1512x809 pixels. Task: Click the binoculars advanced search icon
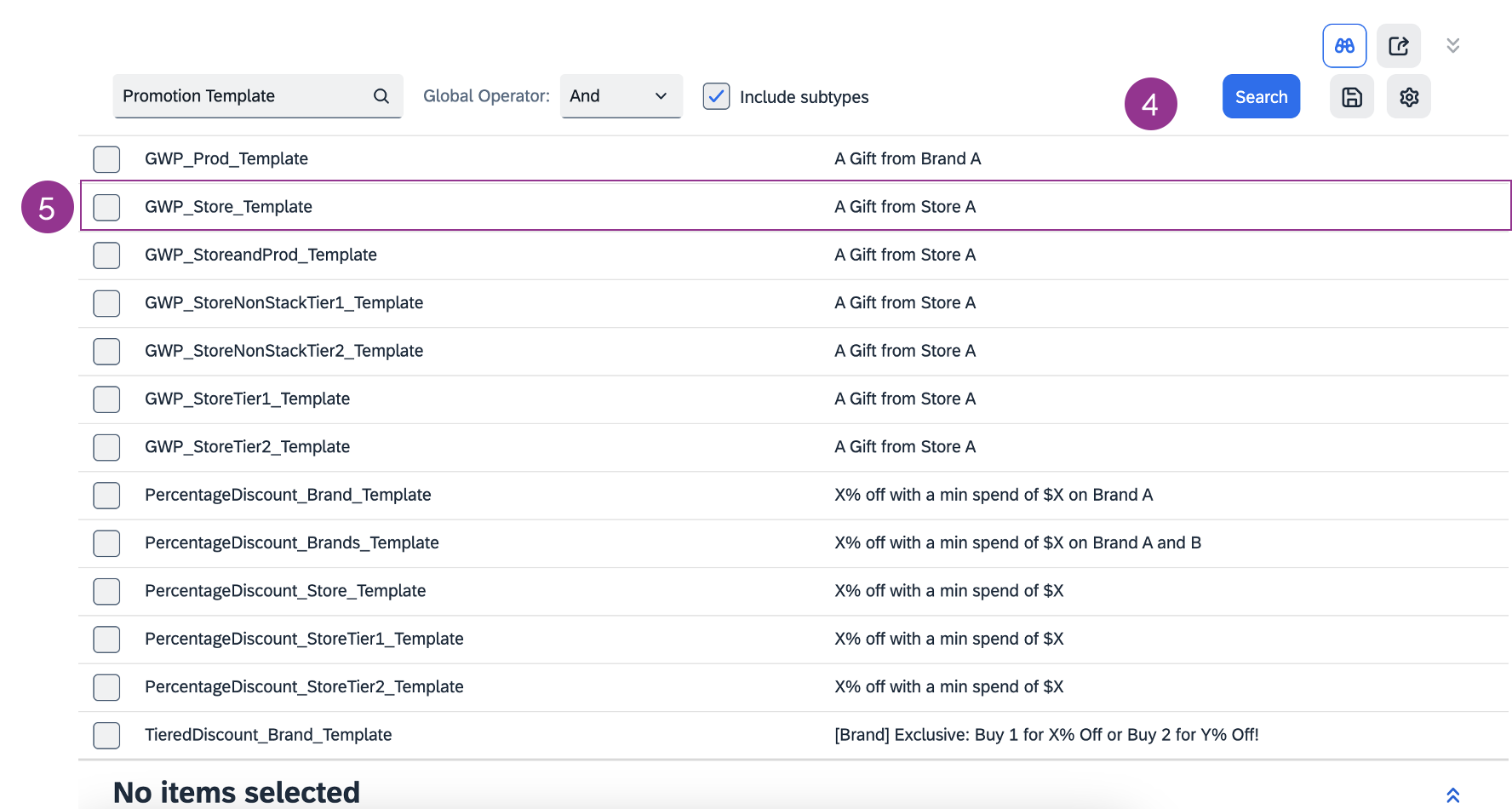[x=1344, y=46]
